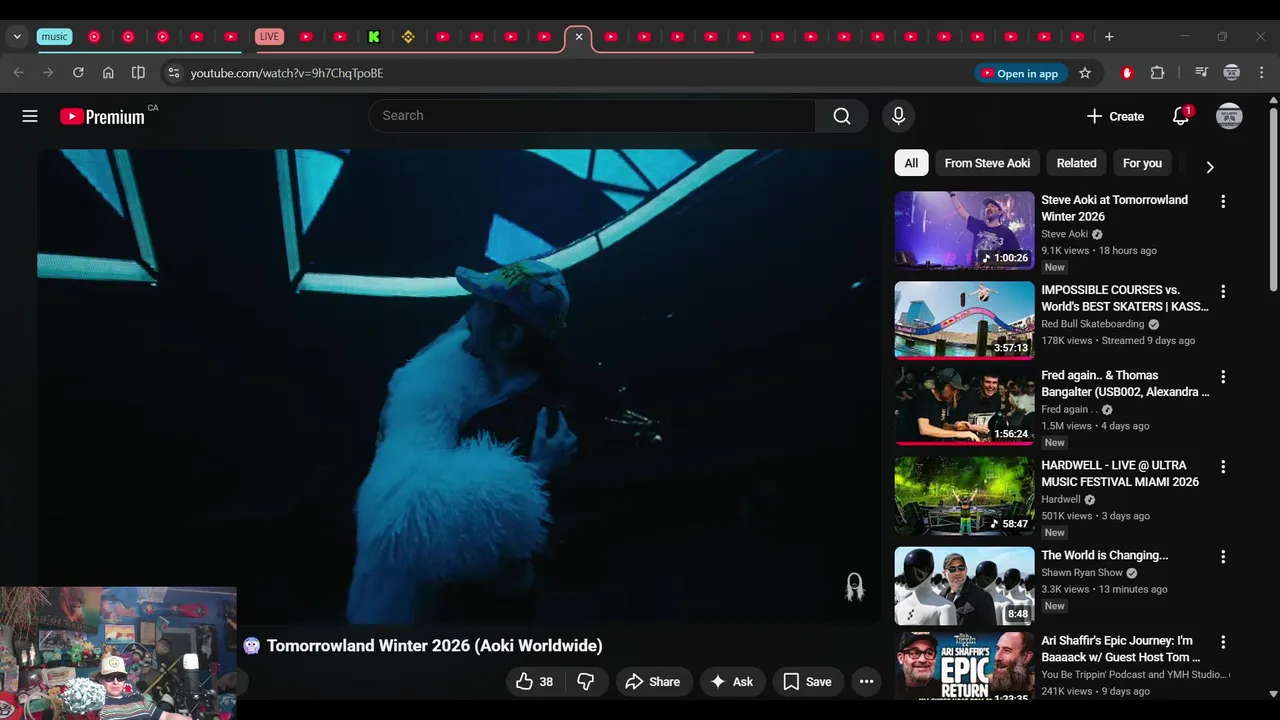
Task: Open Chrome's three-dot menu
Action: tap(1261, 73)
